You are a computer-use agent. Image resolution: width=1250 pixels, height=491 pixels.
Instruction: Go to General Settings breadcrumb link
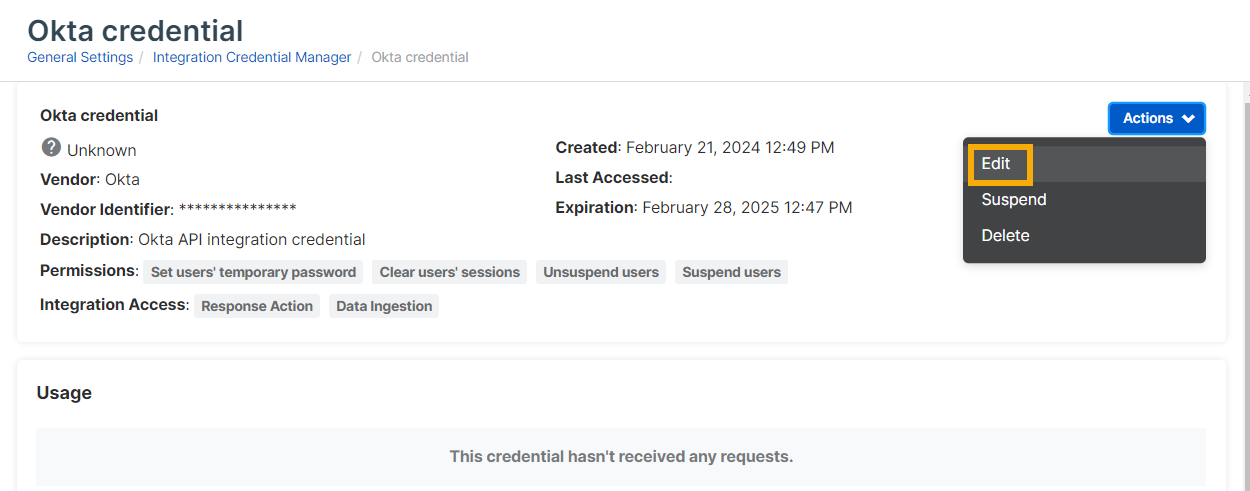80,57
